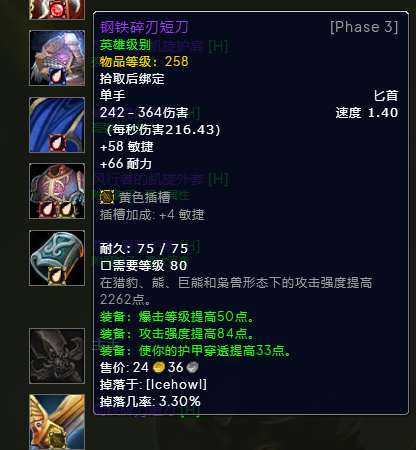Click the partially visible top item icon
The image size is (416, 450).
[57, 9]
